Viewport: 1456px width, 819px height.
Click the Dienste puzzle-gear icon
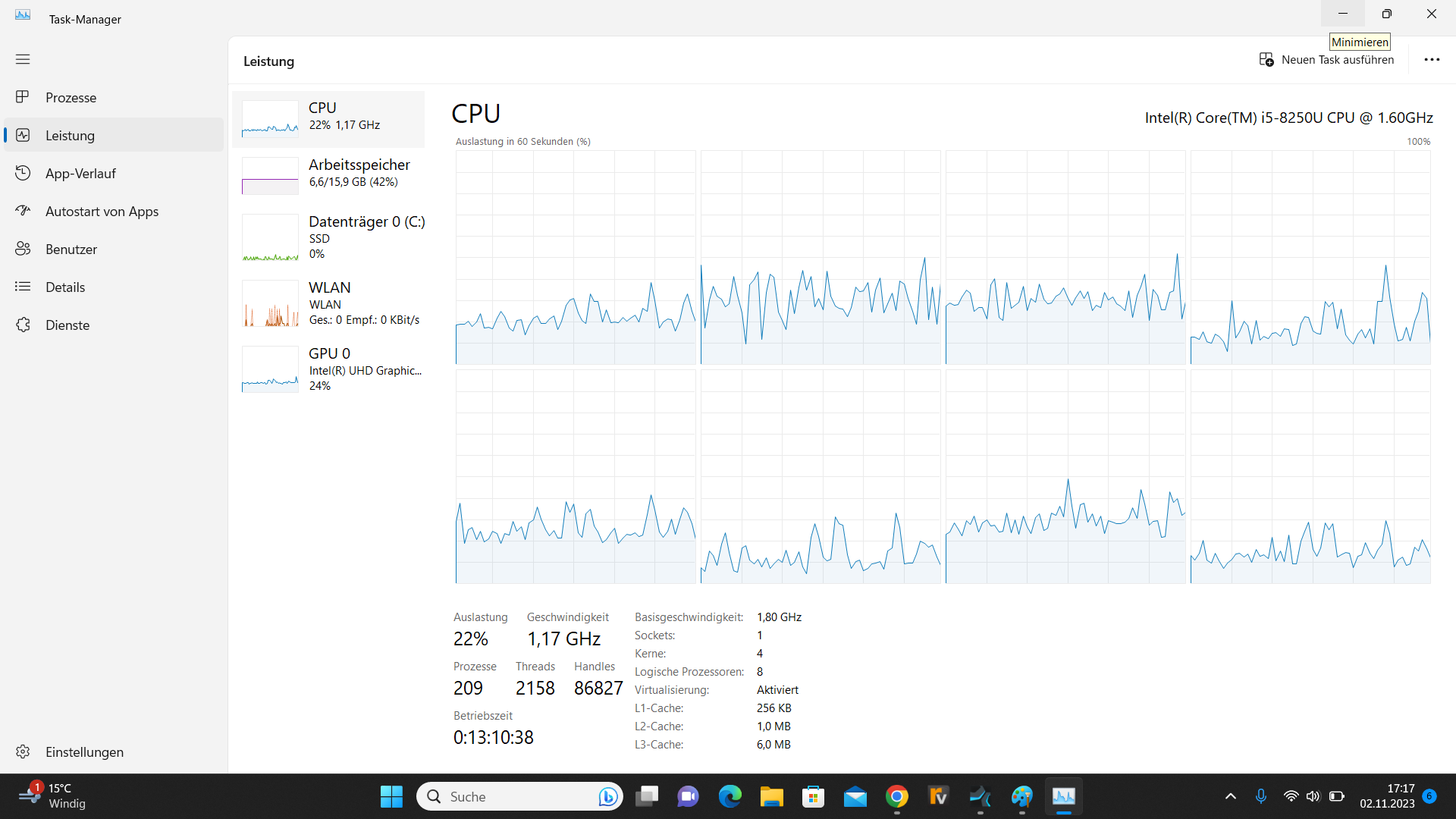click(23, 325)
